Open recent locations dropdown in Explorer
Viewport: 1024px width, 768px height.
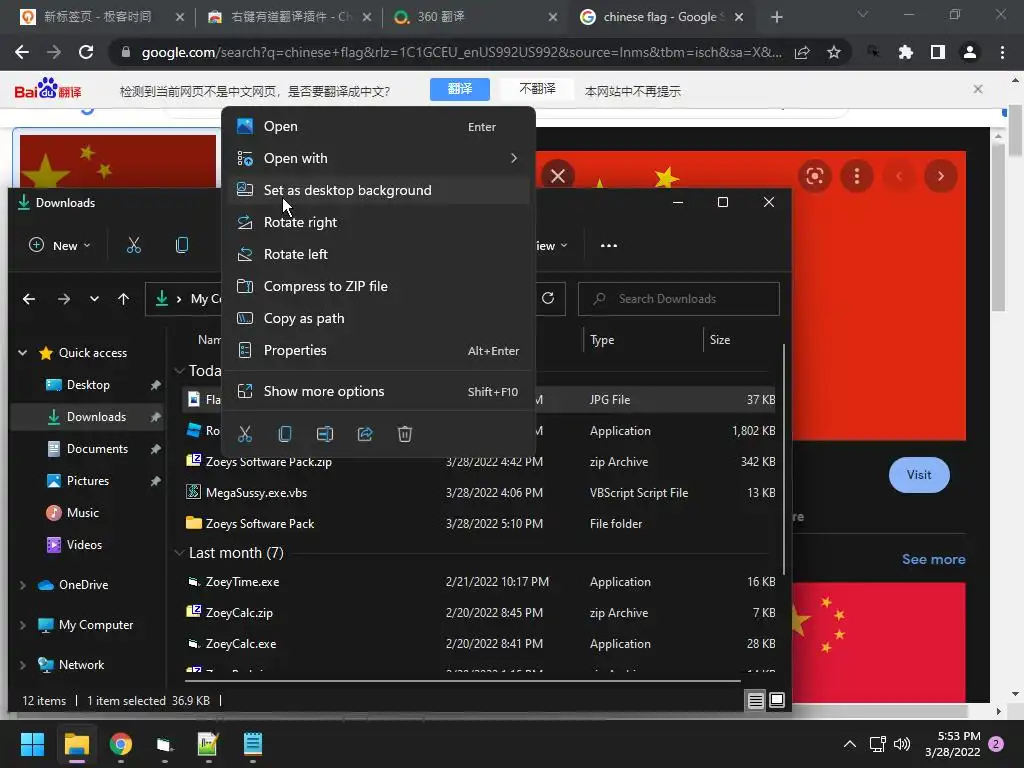95,299
